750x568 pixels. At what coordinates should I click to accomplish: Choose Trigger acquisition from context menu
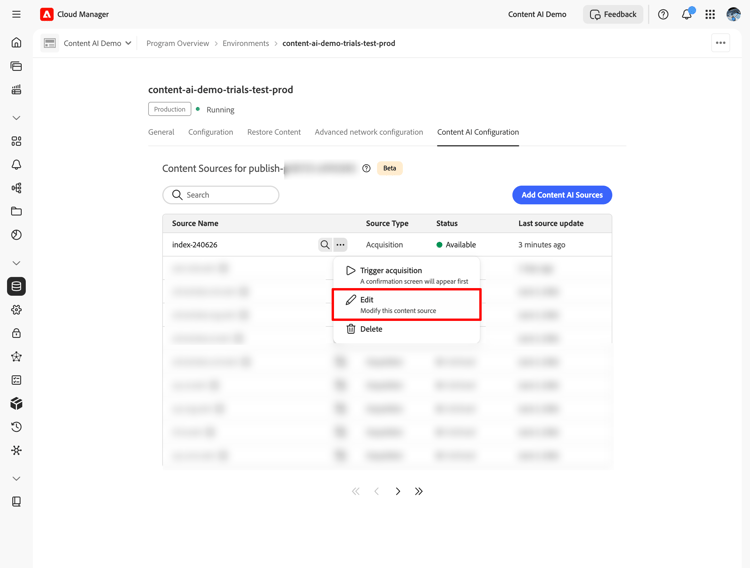(407, 275)
